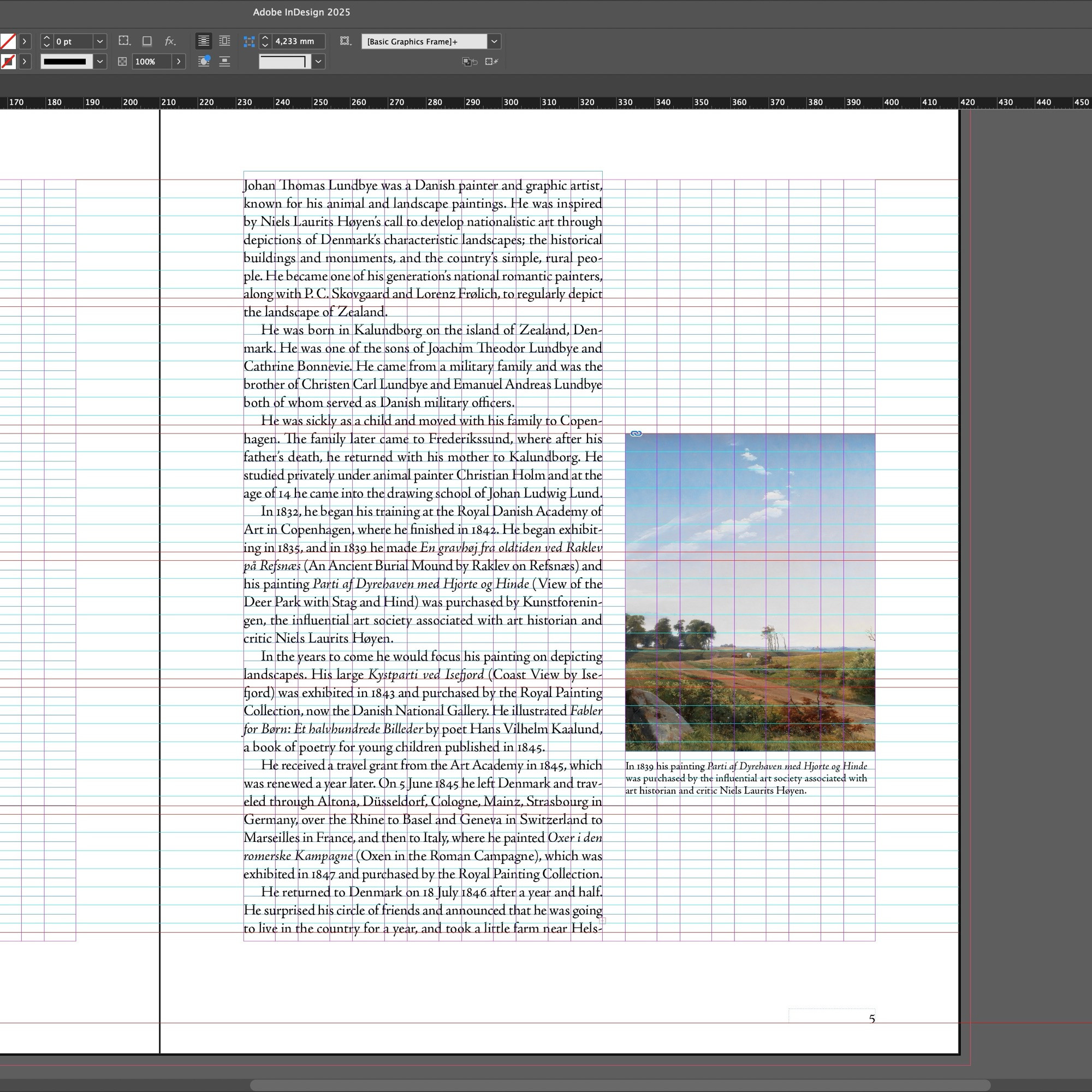Viewport: 1092px width, 1092px height.
Task: Click the image caption starting In 1839
Action: click(746, 778)
